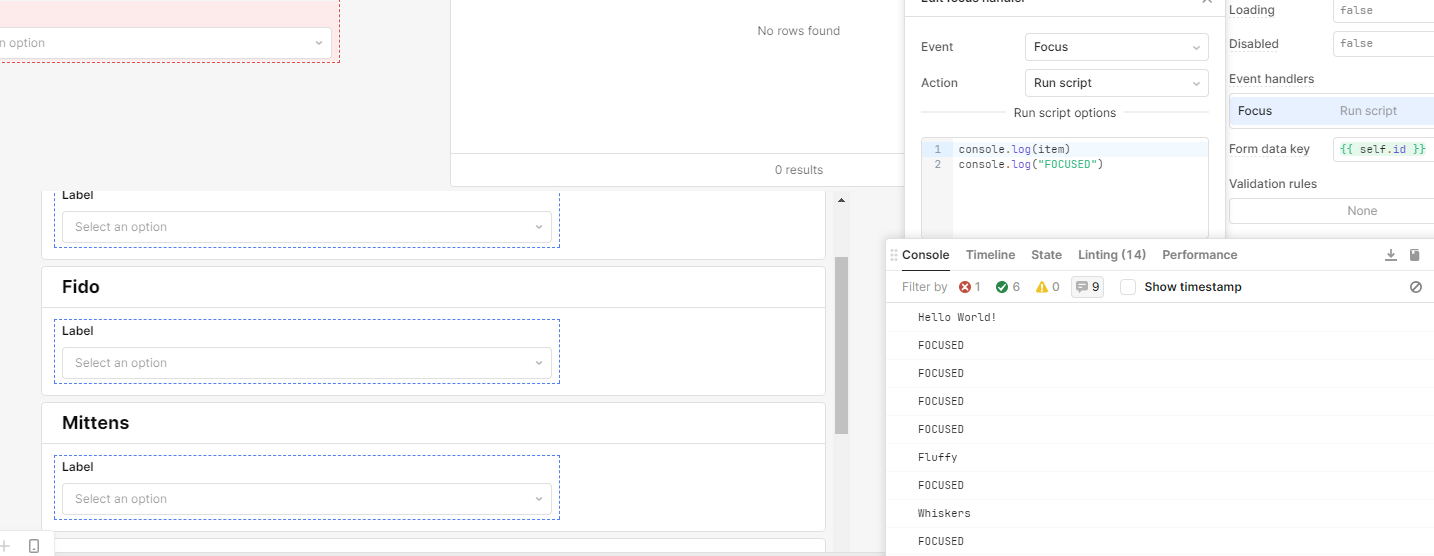Switch to the Timeline tab
The image size is (1434, 556).
(990, 255)
